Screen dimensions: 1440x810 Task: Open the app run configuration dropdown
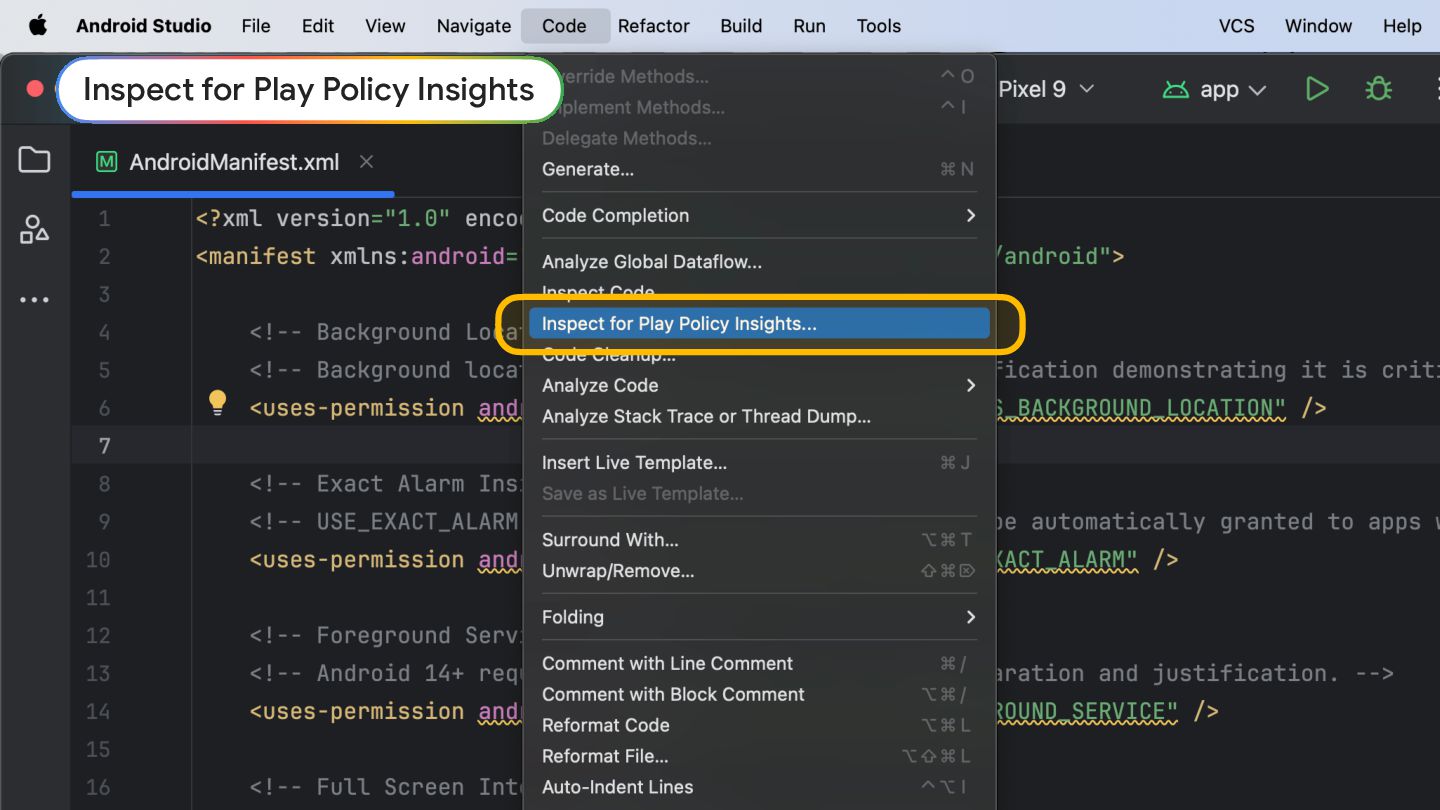(x=1231, y=89)
